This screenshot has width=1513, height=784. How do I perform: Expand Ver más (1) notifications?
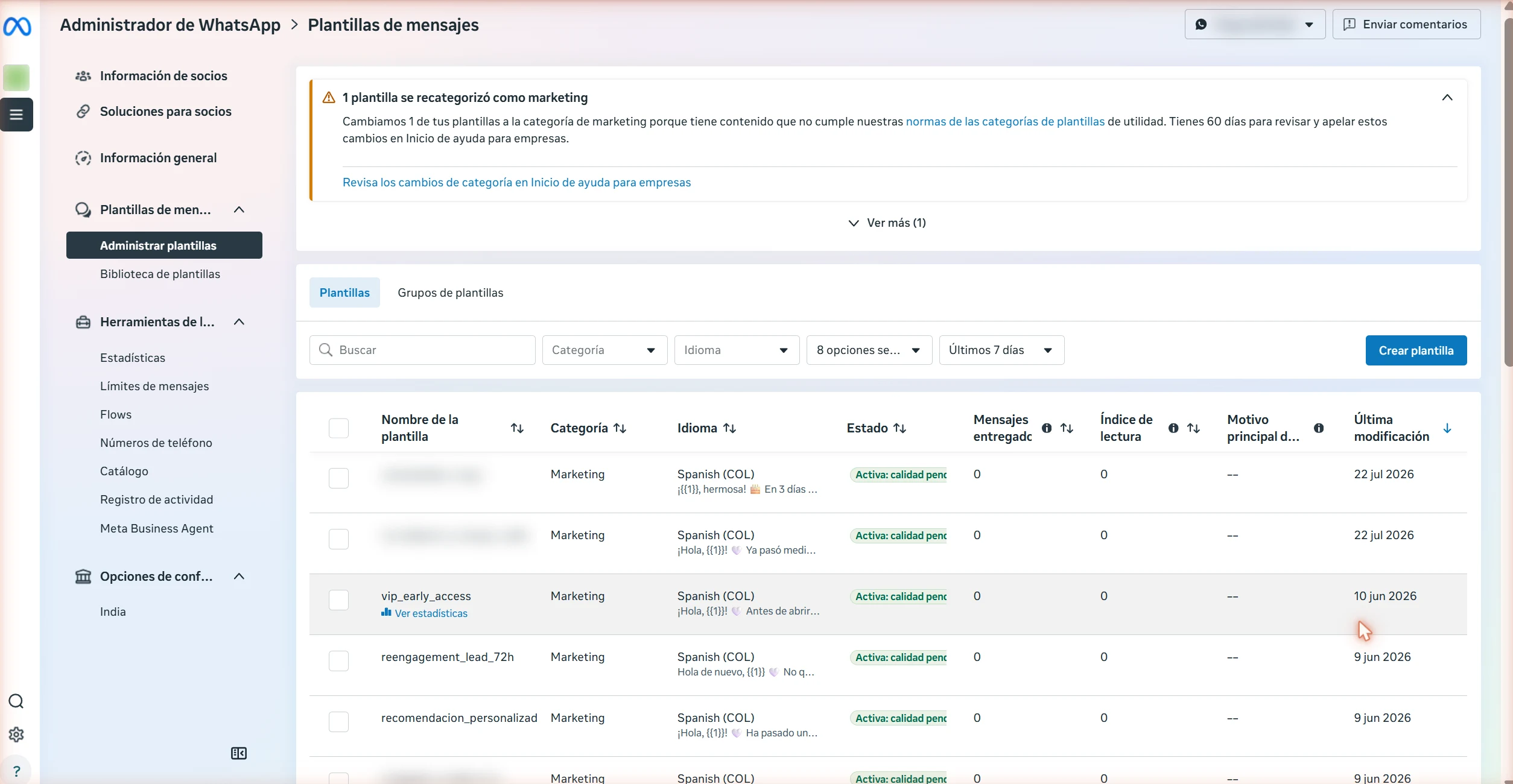[x=887, y=223]
